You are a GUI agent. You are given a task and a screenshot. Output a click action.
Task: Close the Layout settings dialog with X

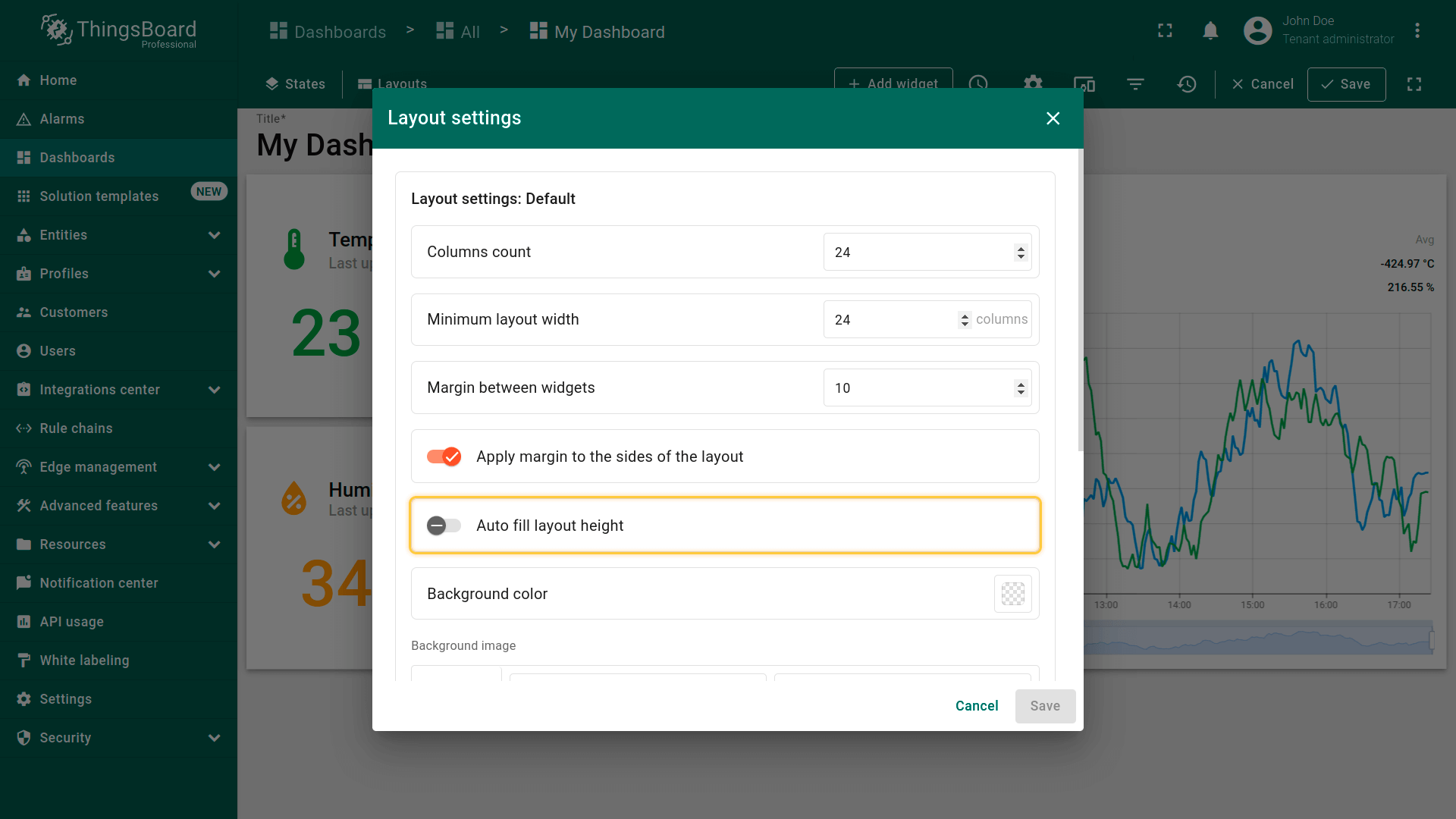pos(1053,118)
